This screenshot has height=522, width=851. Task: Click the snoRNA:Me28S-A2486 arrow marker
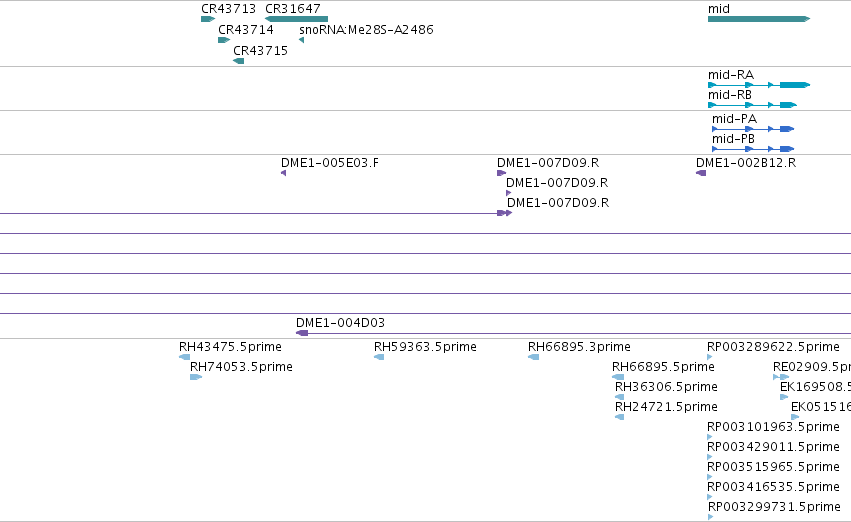[x=302, y=40]
